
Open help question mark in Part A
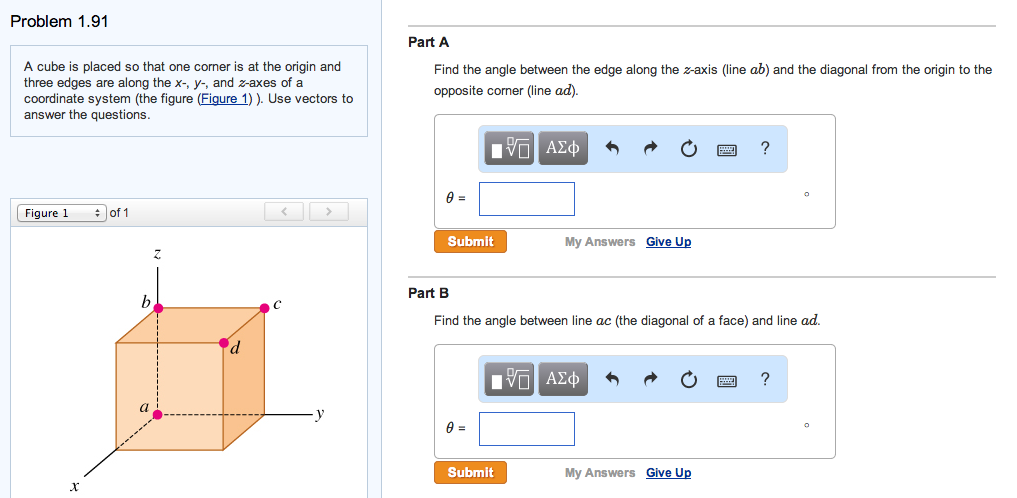coord(765,149)
